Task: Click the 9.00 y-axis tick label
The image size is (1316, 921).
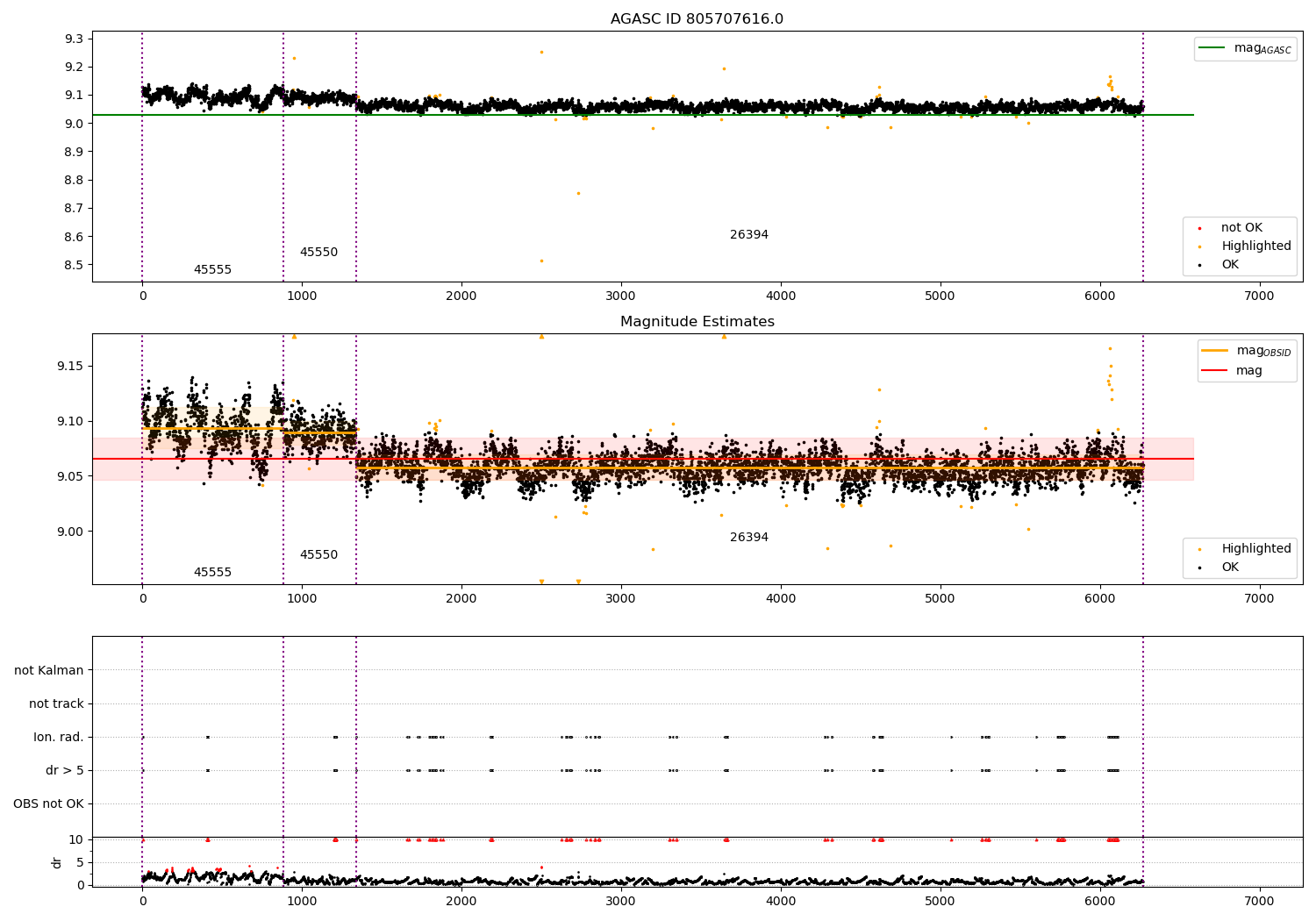Action: (x=70, y=532)
